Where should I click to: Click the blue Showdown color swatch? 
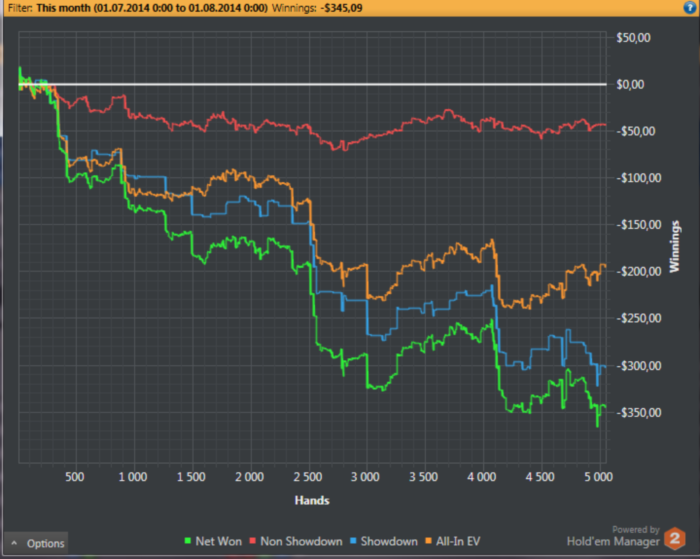pos(353,541)
